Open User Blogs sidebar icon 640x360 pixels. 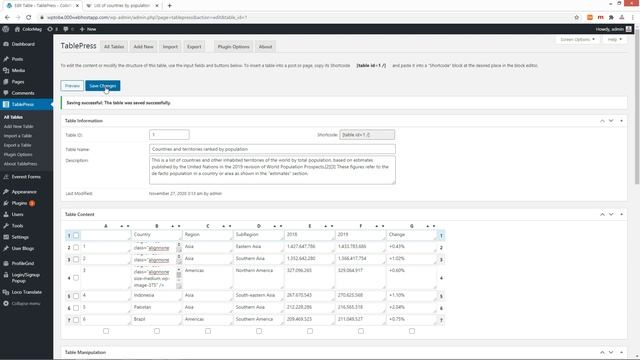pyautogui.click(x=6, y=248)
